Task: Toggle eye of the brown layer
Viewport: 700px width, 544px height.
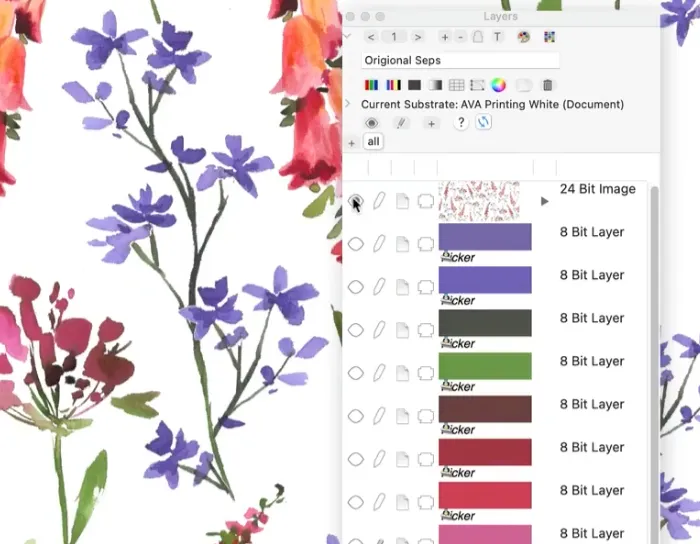Action: (356, 416)
